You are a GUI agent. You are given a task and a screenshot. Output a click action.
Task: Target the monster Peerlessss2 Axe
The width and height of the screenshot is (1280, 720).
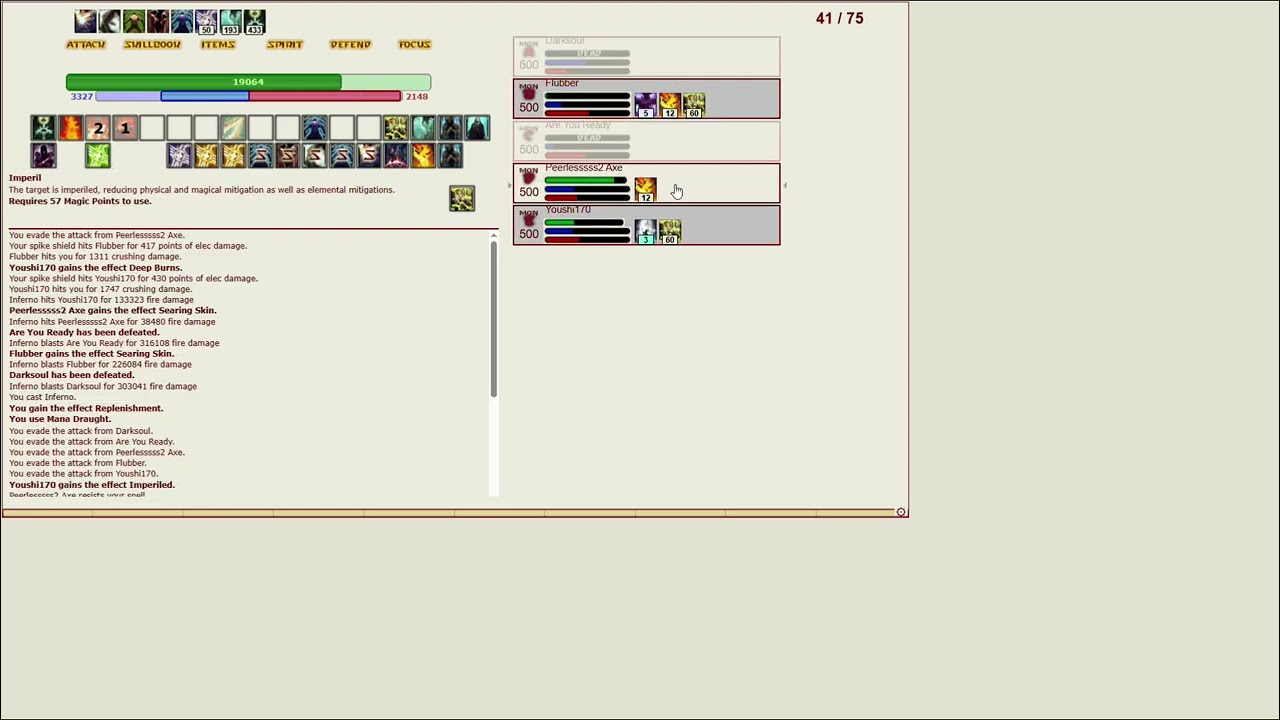pos(646,183)
